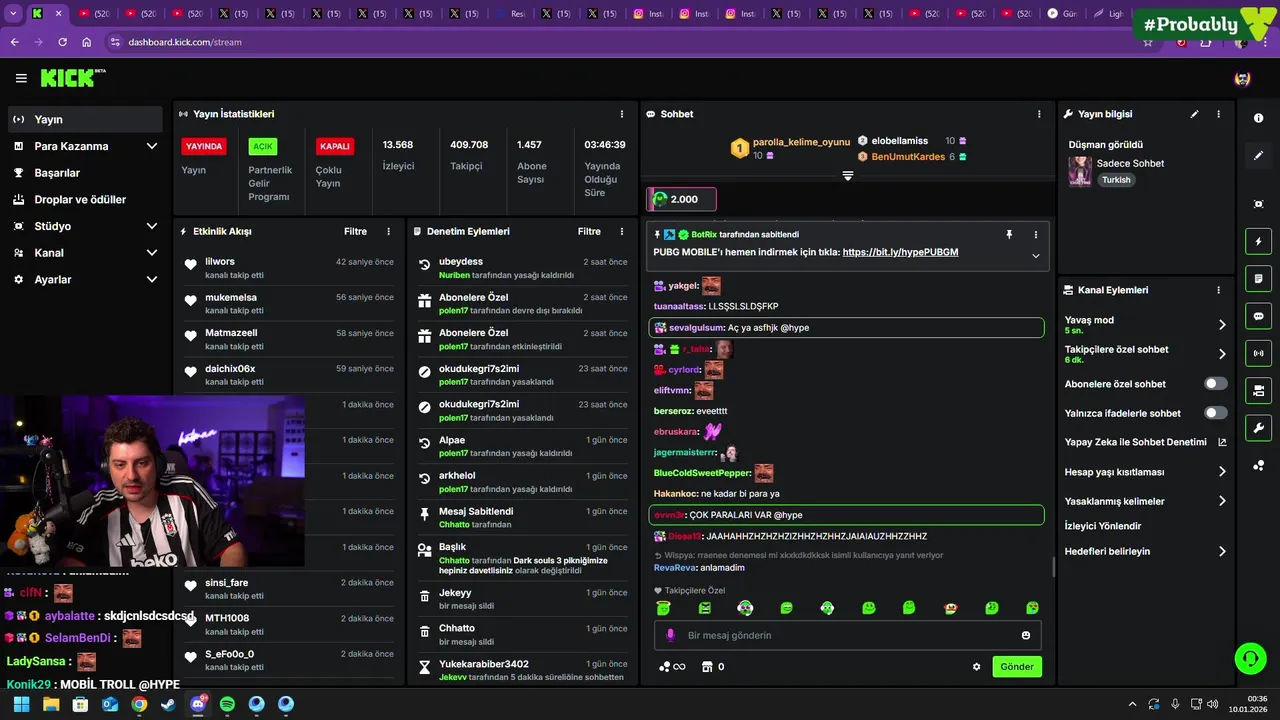Open Denetim Eylemleri three-dot menu
Image resolution: width=1280 pixels, height=720 pixels.
(x=622, y=231)
